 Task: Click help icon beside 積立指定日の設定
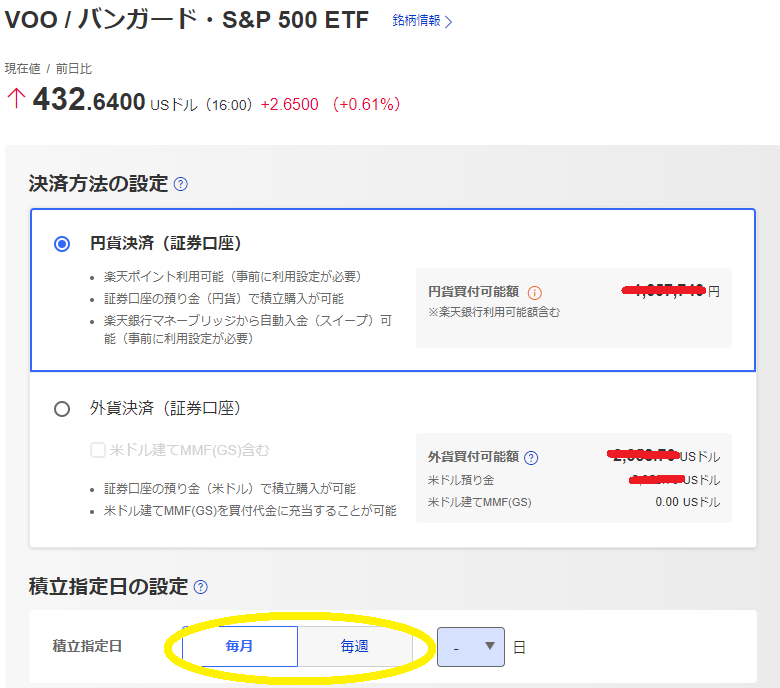click(x=200, y=587)
